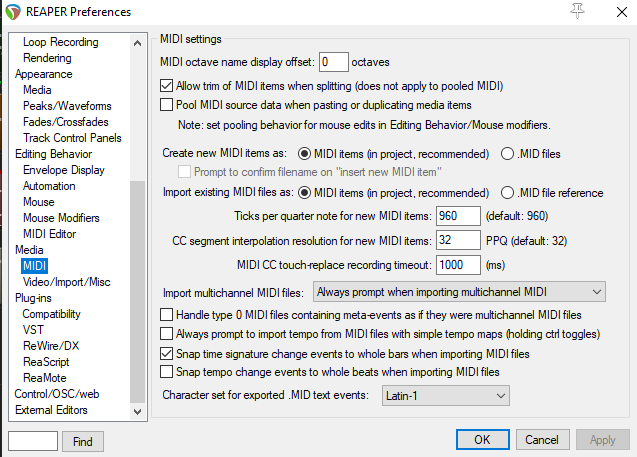637x457 pixels.
Task: Open ReWire/DX preferences page
Action: click(x=51, y=346)
